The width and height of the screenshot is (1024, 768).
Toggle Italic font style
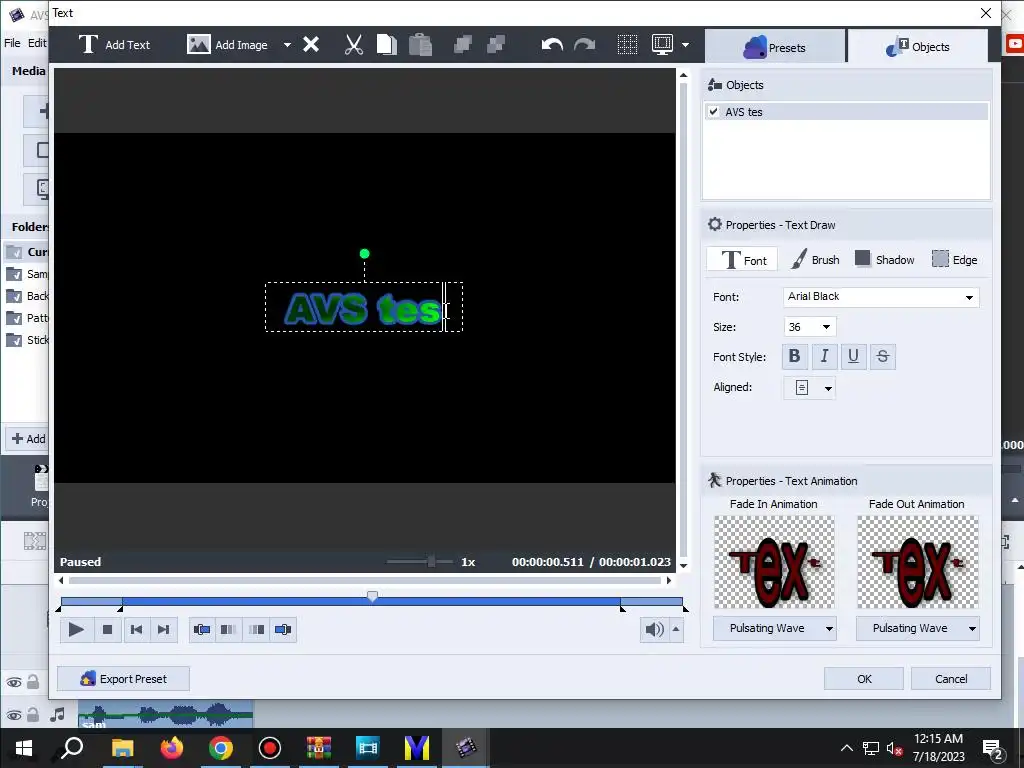point(824,357)
